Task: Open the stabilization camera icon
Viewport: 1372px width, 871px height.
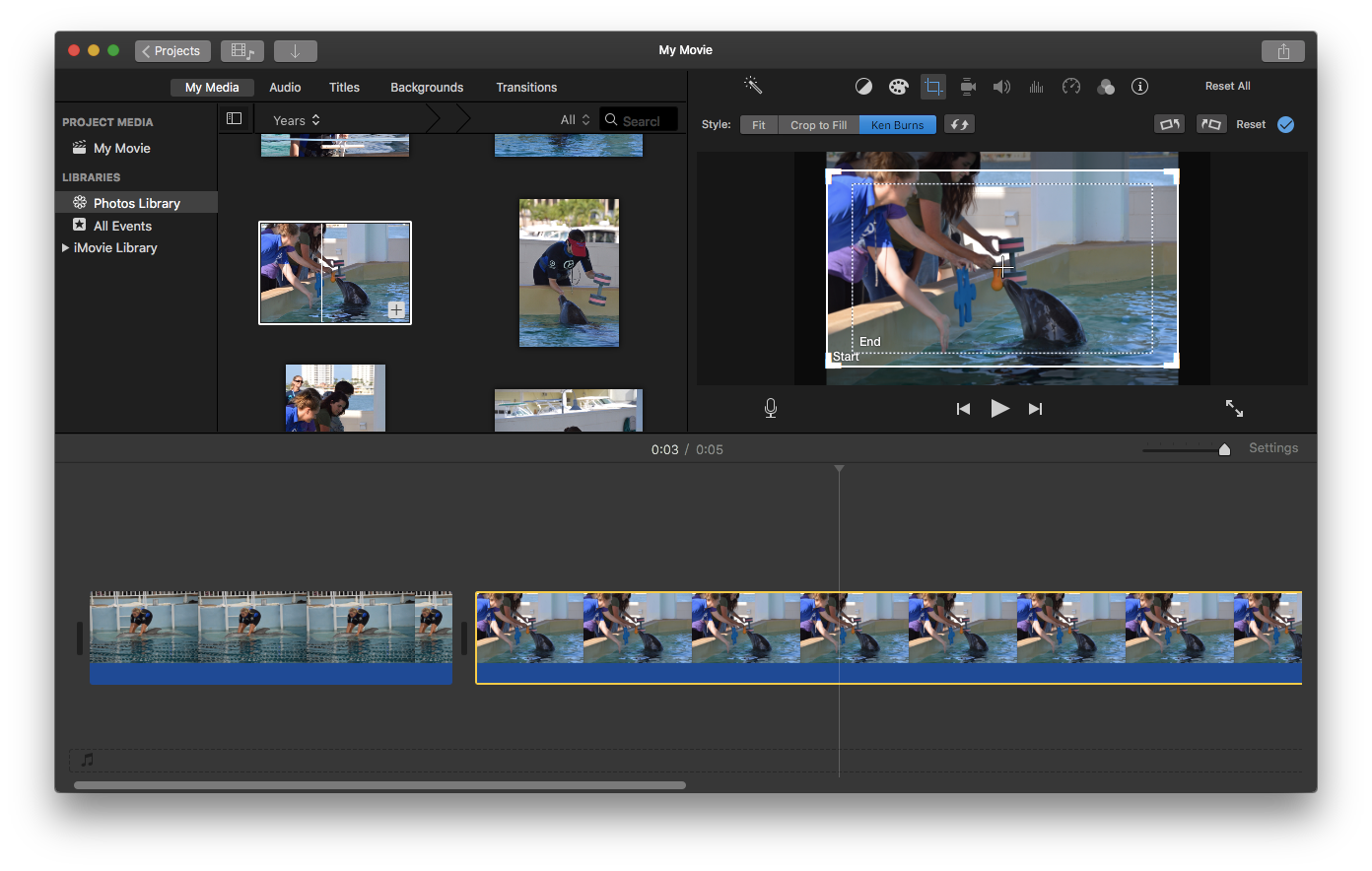Action: 968,87
